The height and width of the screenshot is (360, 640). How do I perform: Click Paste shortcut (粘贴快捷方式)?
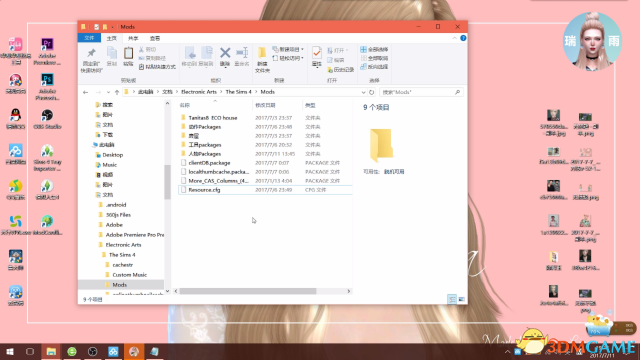pos(157,67)
